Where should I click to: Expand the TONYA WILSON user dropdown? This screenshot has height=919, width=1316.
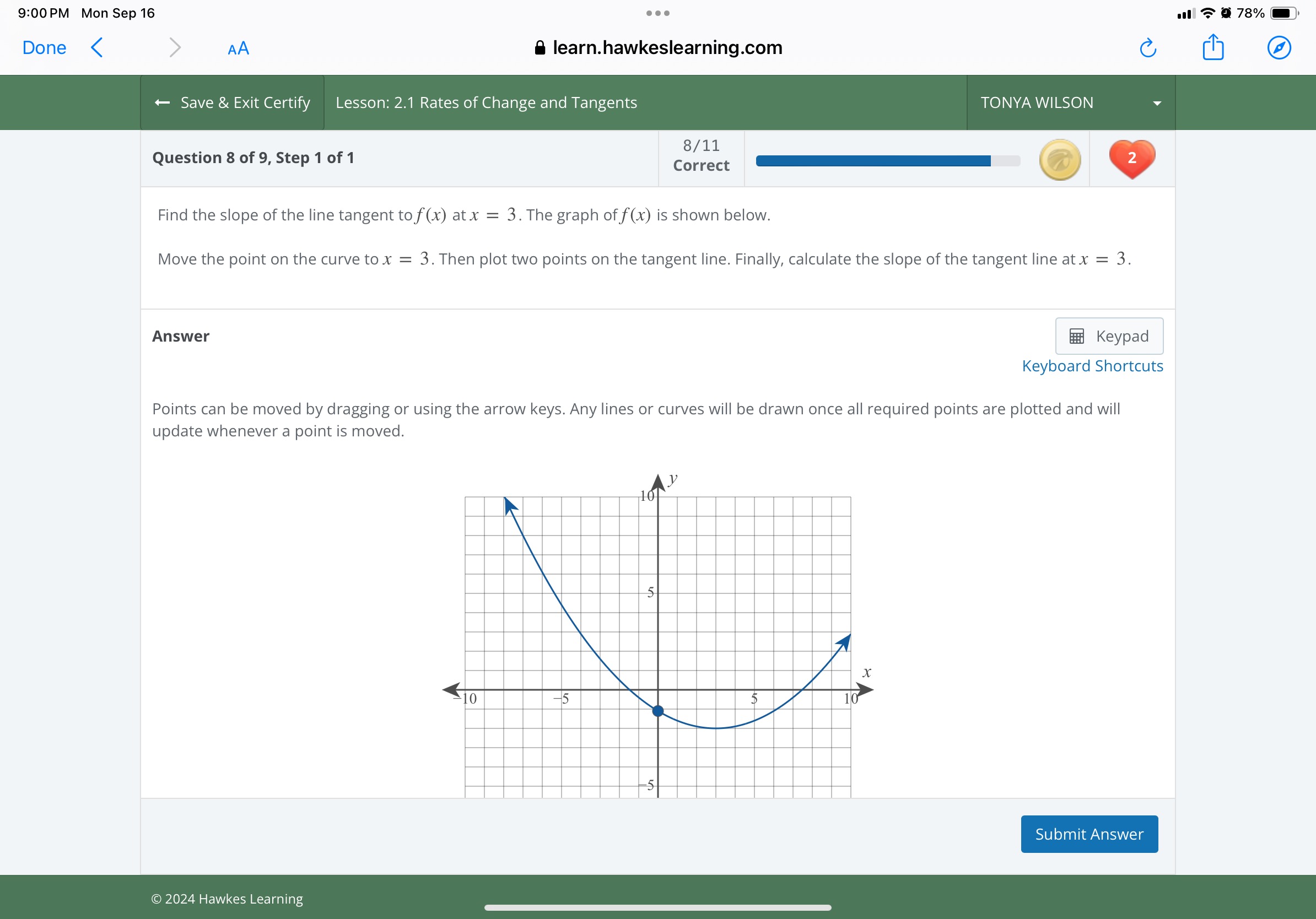click(1071, 102)
